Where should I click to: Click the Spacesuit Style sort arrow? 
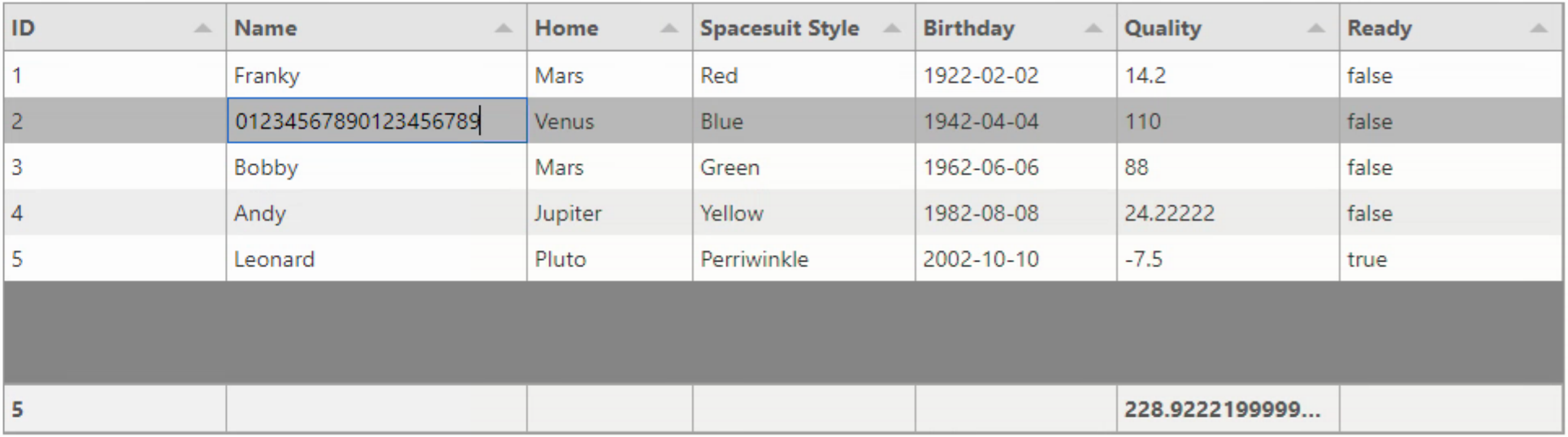(x=891, y=28)
